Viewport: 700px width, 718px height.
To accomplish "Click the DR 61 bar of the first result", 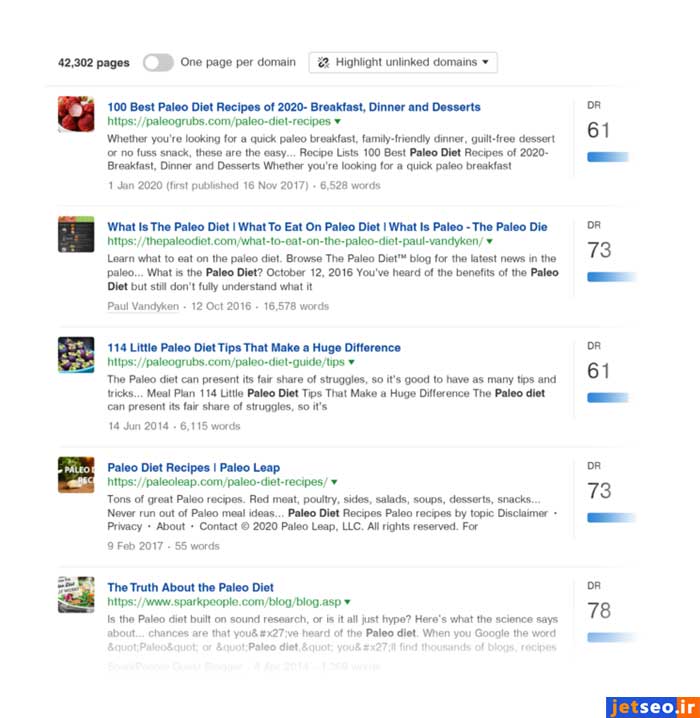I will pos(608,157).
